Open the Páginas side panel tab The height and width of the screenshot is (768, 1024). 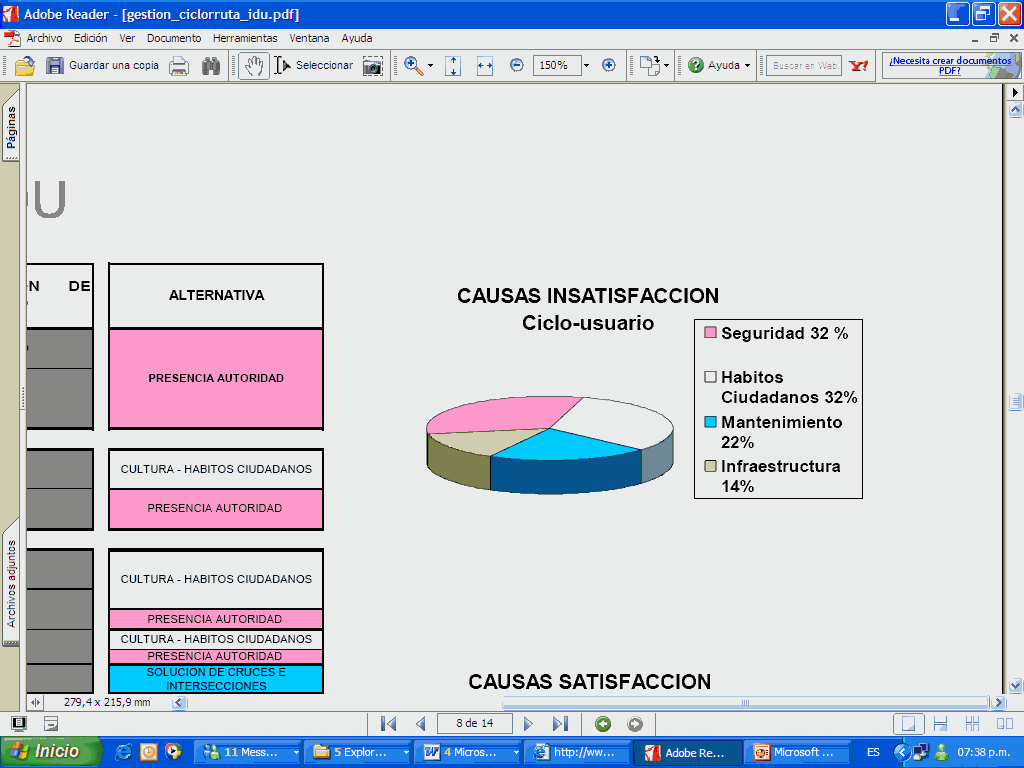pyautogui.click(x=11, y=128)
